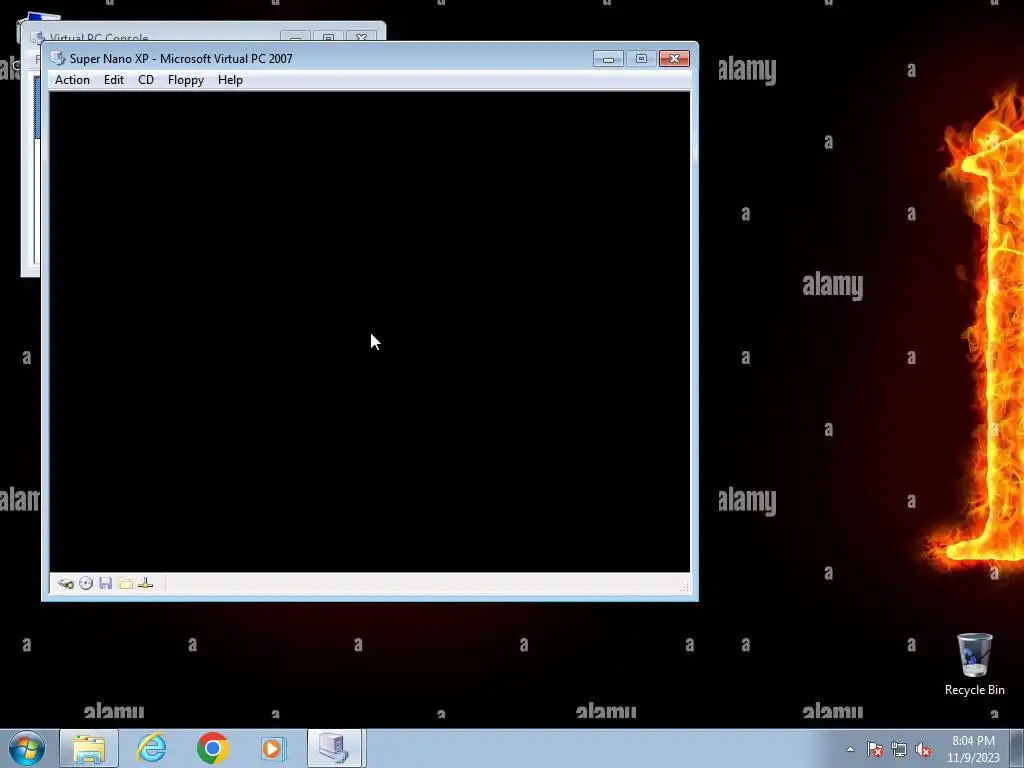Open Windows Media Player from taskbar
The image size is (1024, 768).
click(x=272, y=748)
